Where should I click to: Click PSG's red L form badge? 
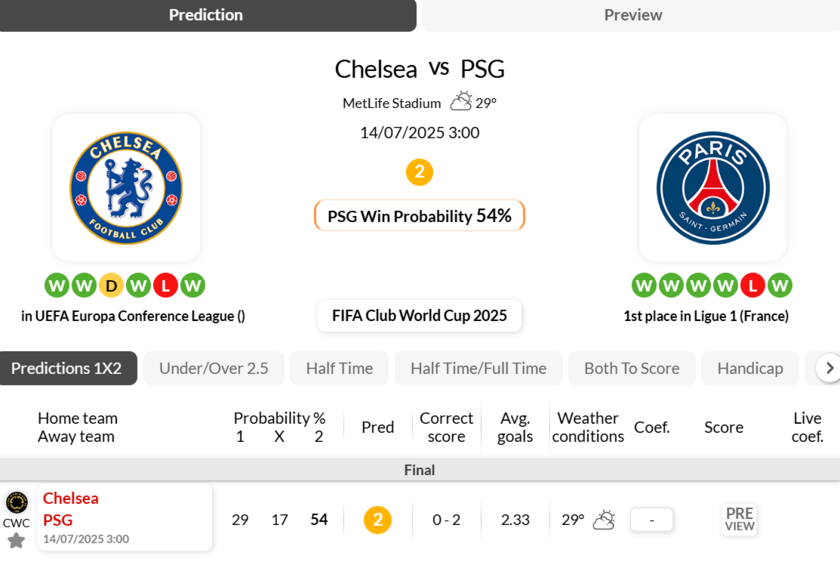tap(753, 286)
